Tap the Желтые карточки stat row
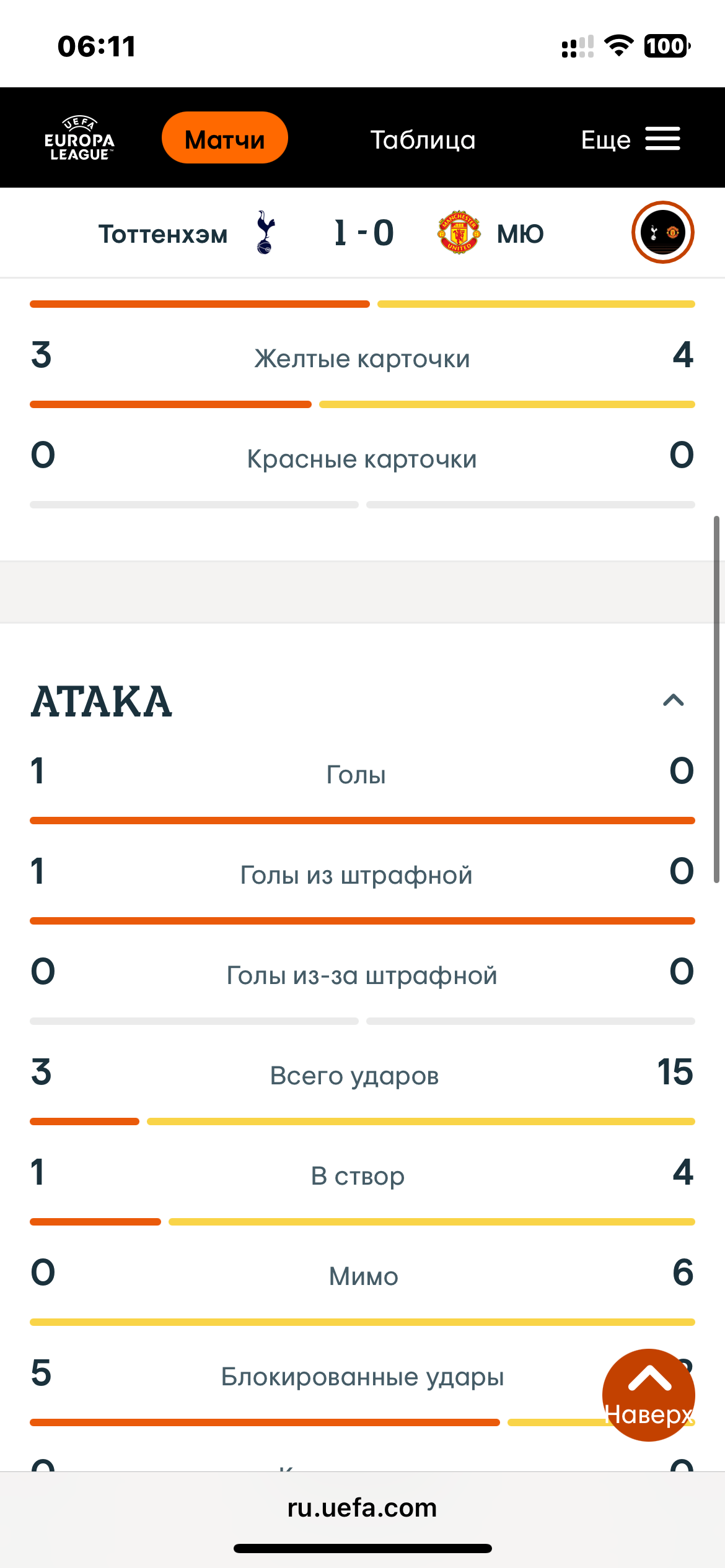725x1568 pixels. tap(362, 359)
